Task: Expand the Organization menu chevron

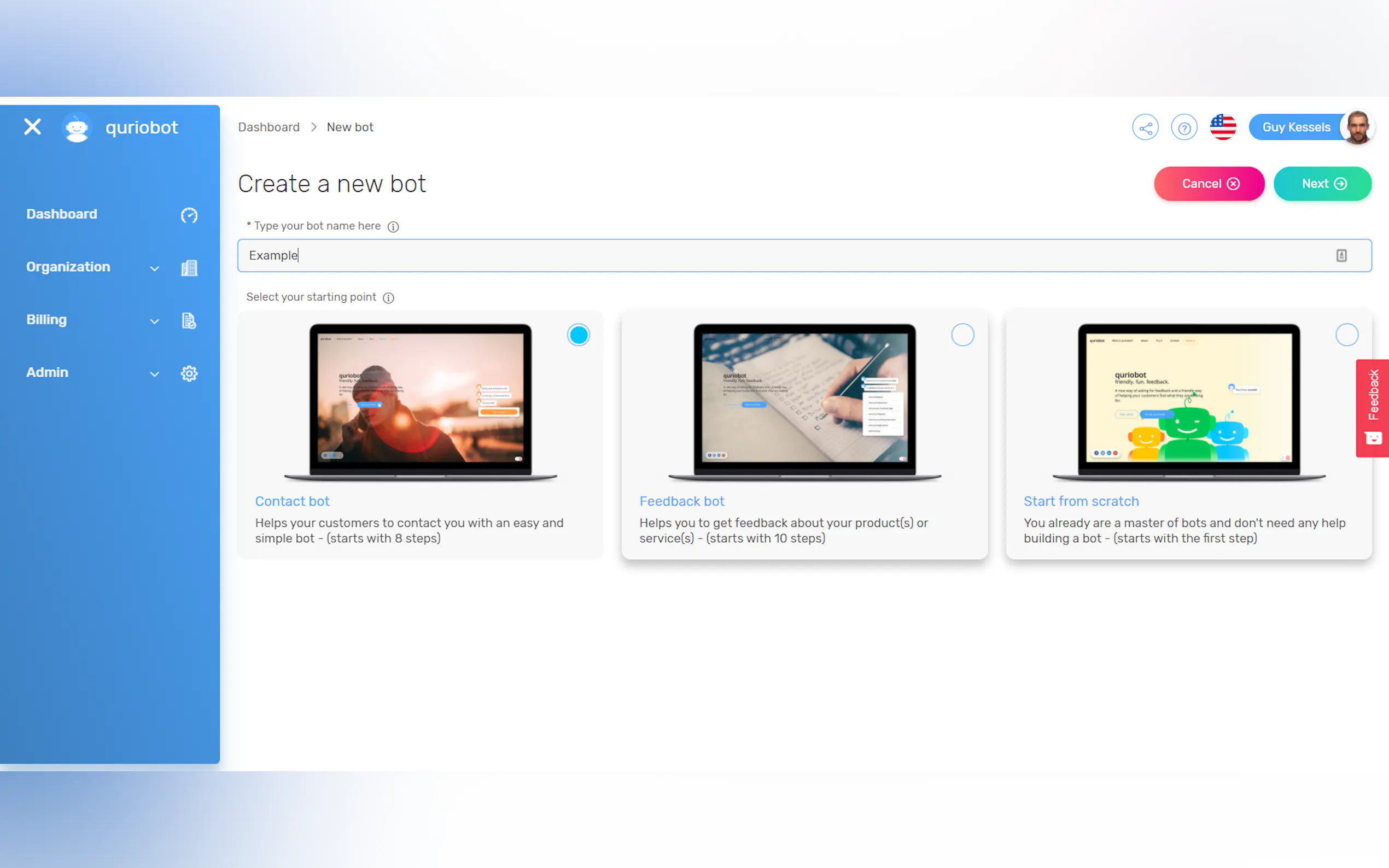Action: pos(154,269)
